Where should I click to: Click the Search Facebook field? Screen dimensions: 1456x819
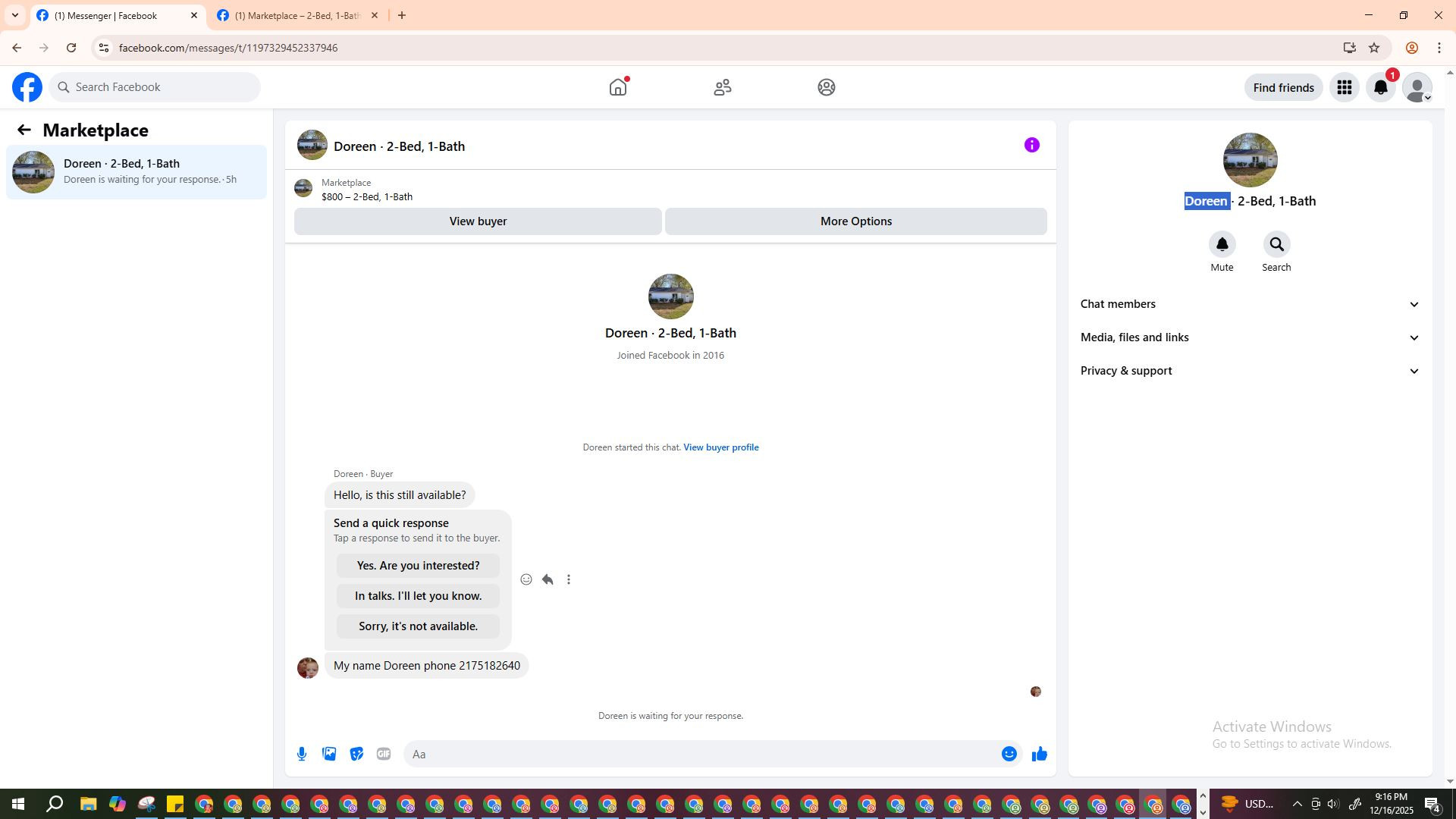click(x=155, y=87)
